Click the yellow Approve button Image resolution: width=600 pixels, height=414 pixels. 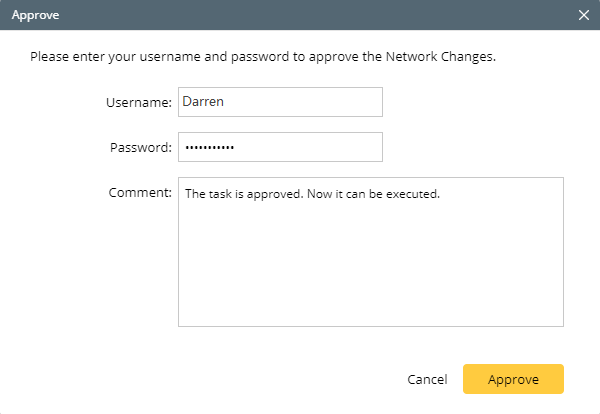[513, 380]
